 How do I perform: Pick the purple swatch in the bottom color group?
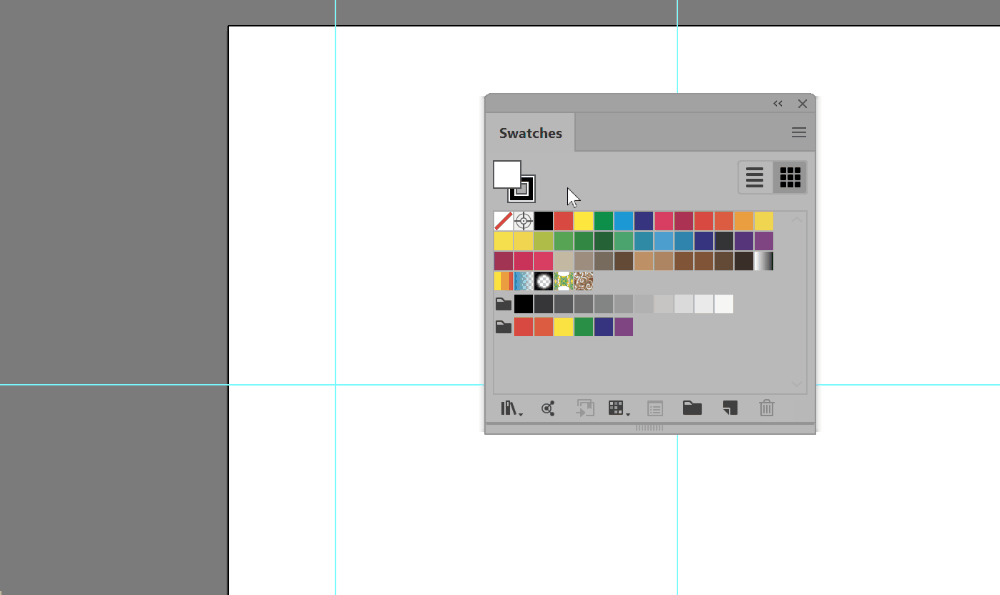click(x=624, y=327)
